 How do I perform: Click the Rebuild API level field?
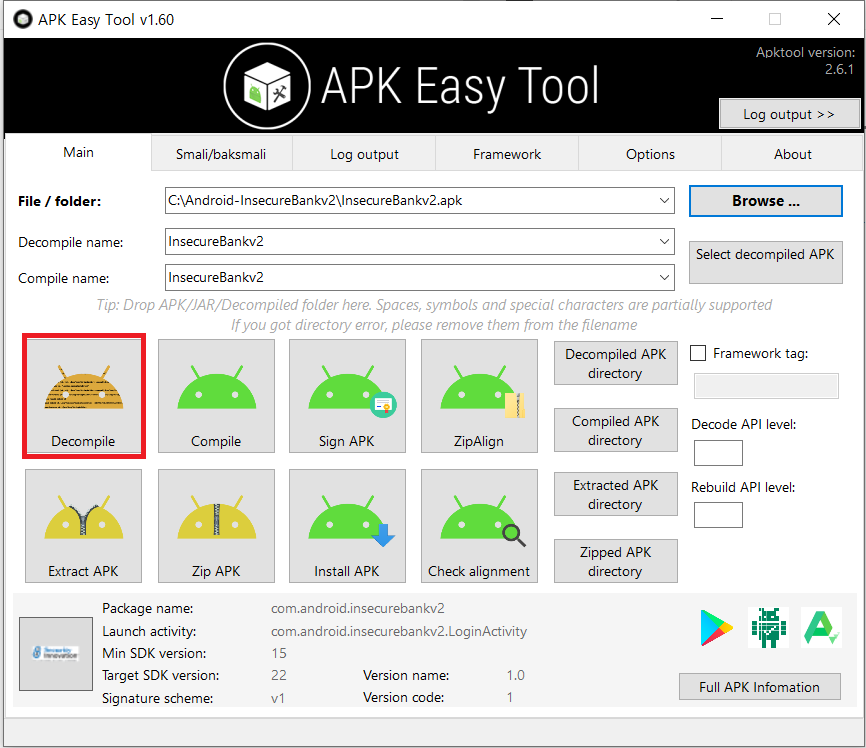point(718,515)
